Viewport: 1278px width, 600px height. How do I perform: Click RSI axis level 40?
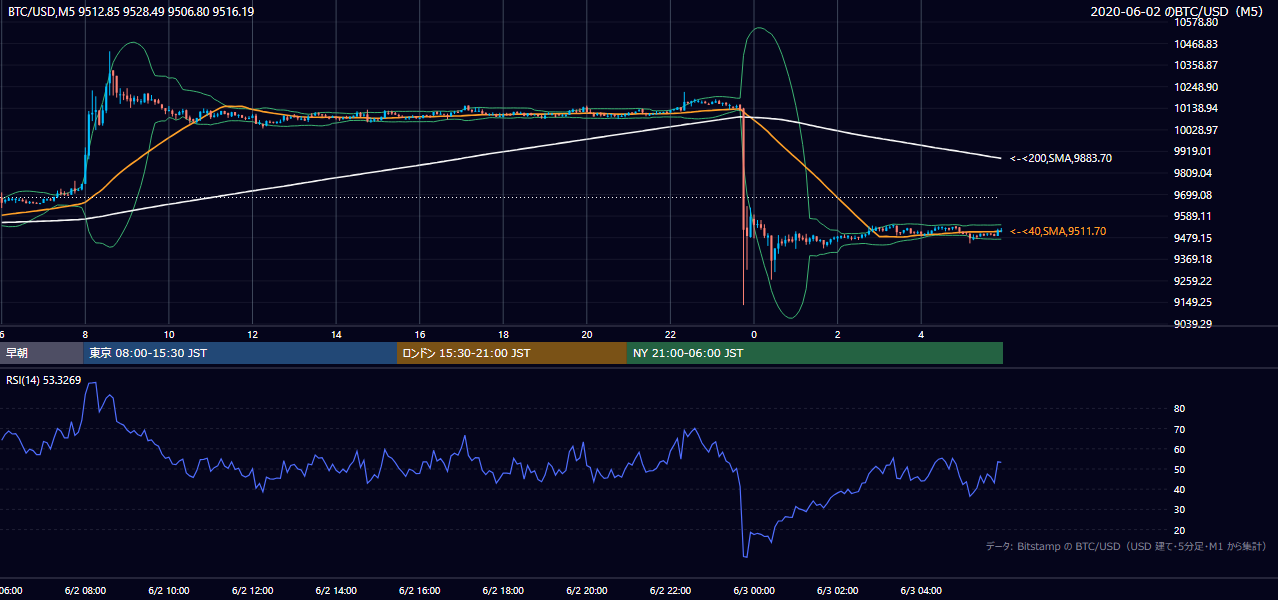coord(1180,489)
